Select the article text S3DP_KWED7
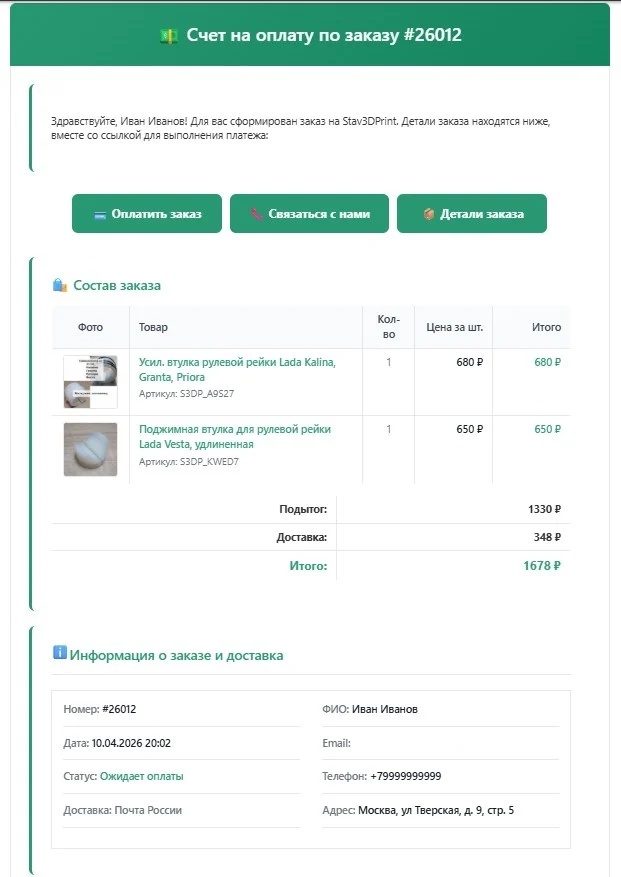The height and width of the screenshot is (877, 621). click(209, 461)
